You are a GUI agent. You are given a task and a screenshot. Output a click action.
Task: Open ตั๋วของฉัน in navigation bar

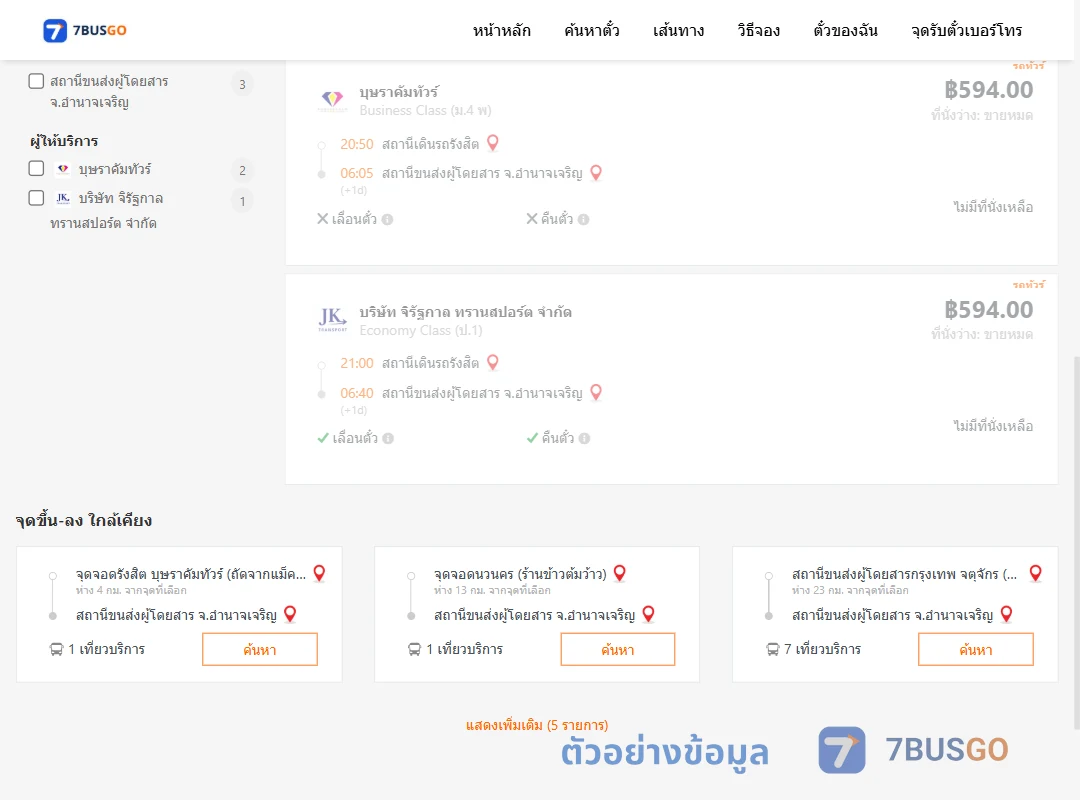coord(845,30)
